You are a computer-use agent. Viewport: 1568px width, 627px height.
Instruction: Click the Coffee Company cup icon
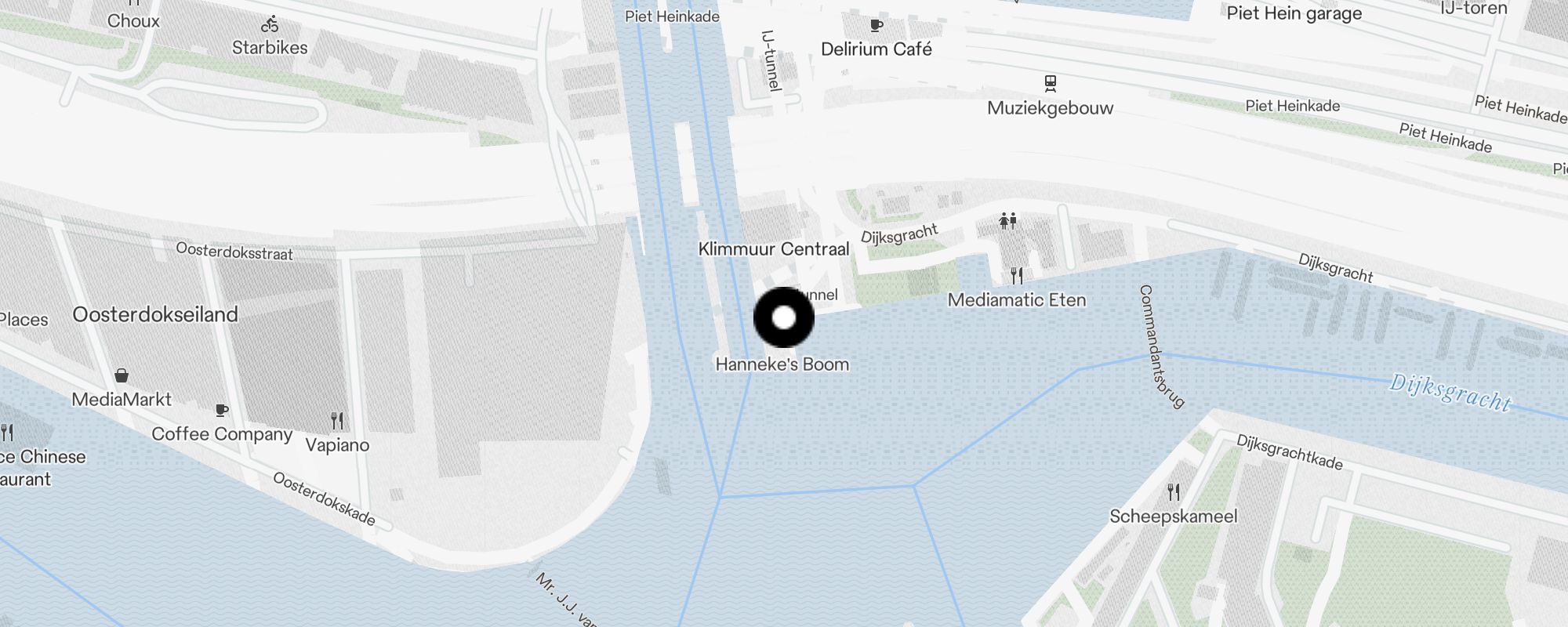[222, 410]
